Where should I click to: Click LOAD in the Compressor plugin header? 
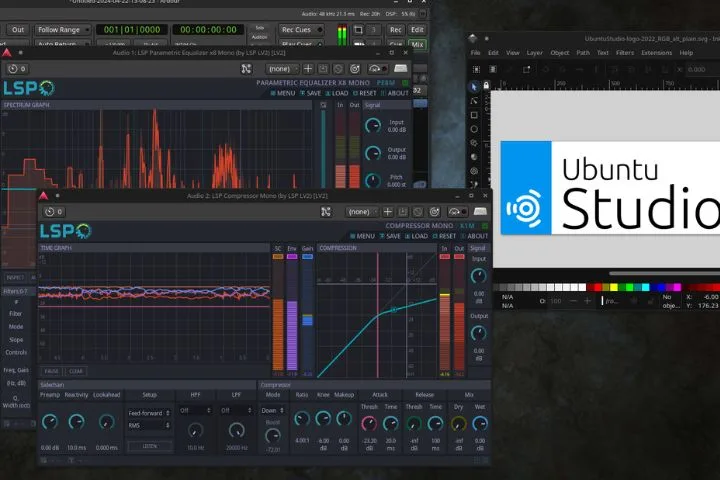(416, 236)
